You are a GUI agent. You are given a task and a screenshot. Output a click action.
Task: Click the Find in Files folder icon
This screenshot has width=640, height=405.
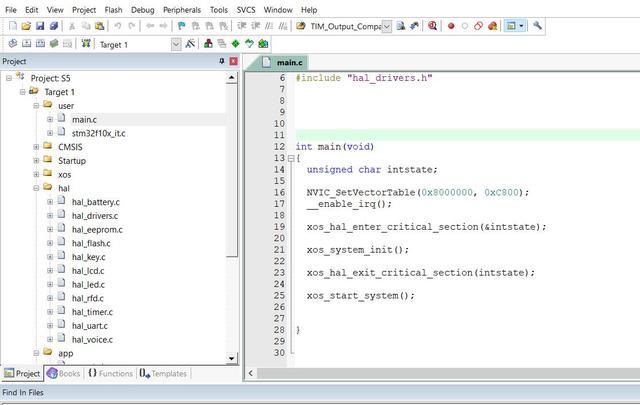pos(301,26)
